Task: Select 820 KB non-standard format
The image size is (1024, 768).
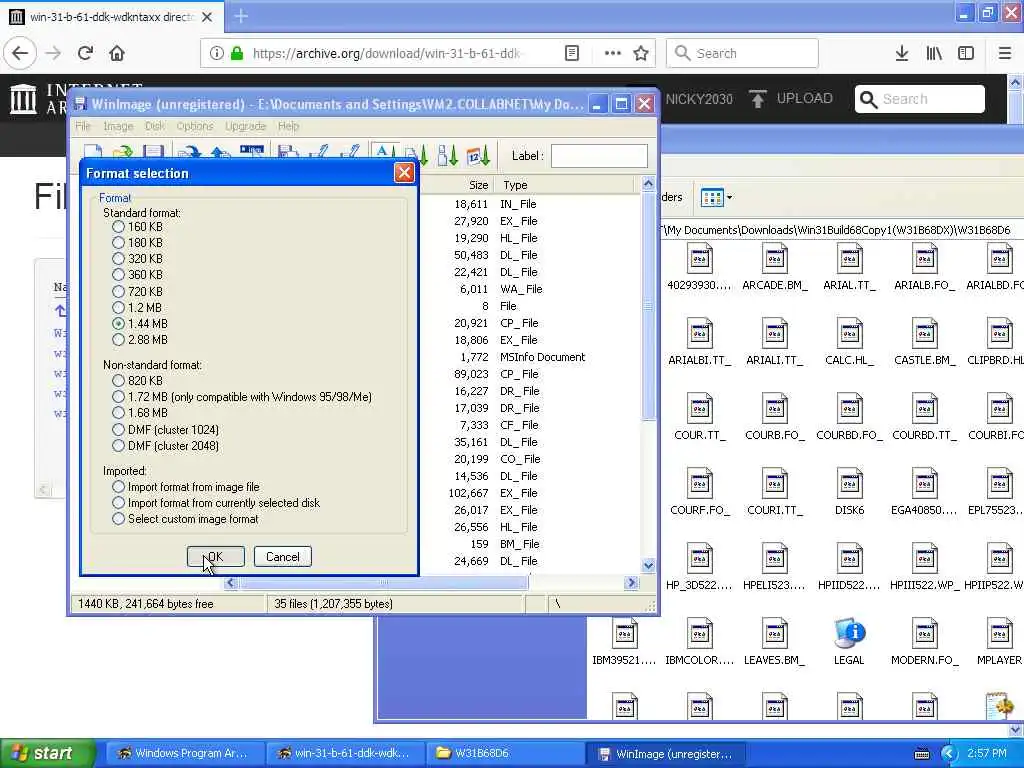Action: coord(118,381)
